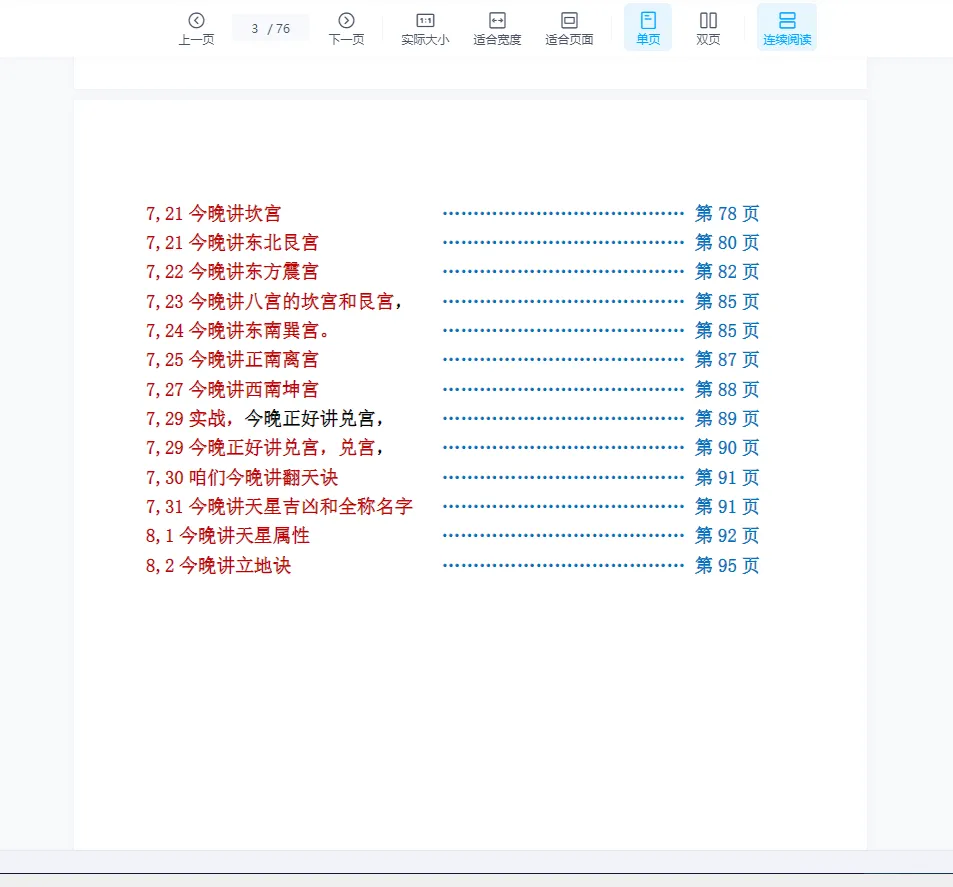Click page reference 第 78 页
The height and width of the screenshot is (887, 953).
click(x=727, y=213)
